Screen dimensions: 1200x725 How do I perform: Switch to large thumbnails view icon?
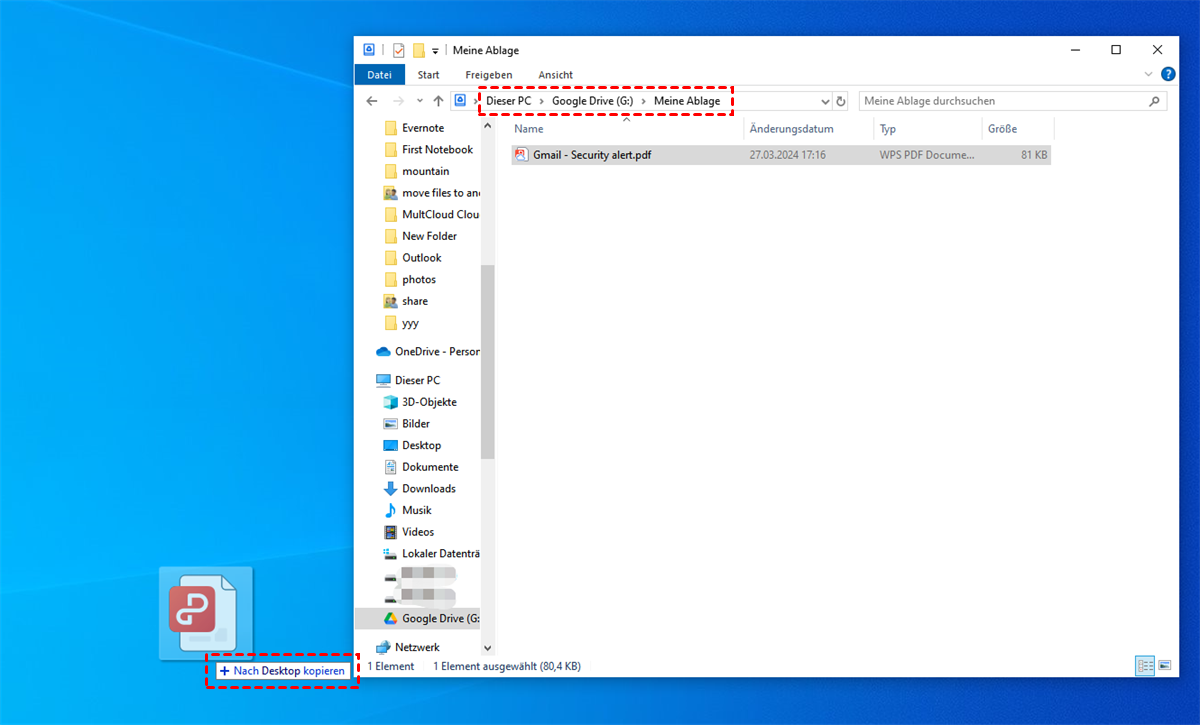click(x=1164, y=666)
